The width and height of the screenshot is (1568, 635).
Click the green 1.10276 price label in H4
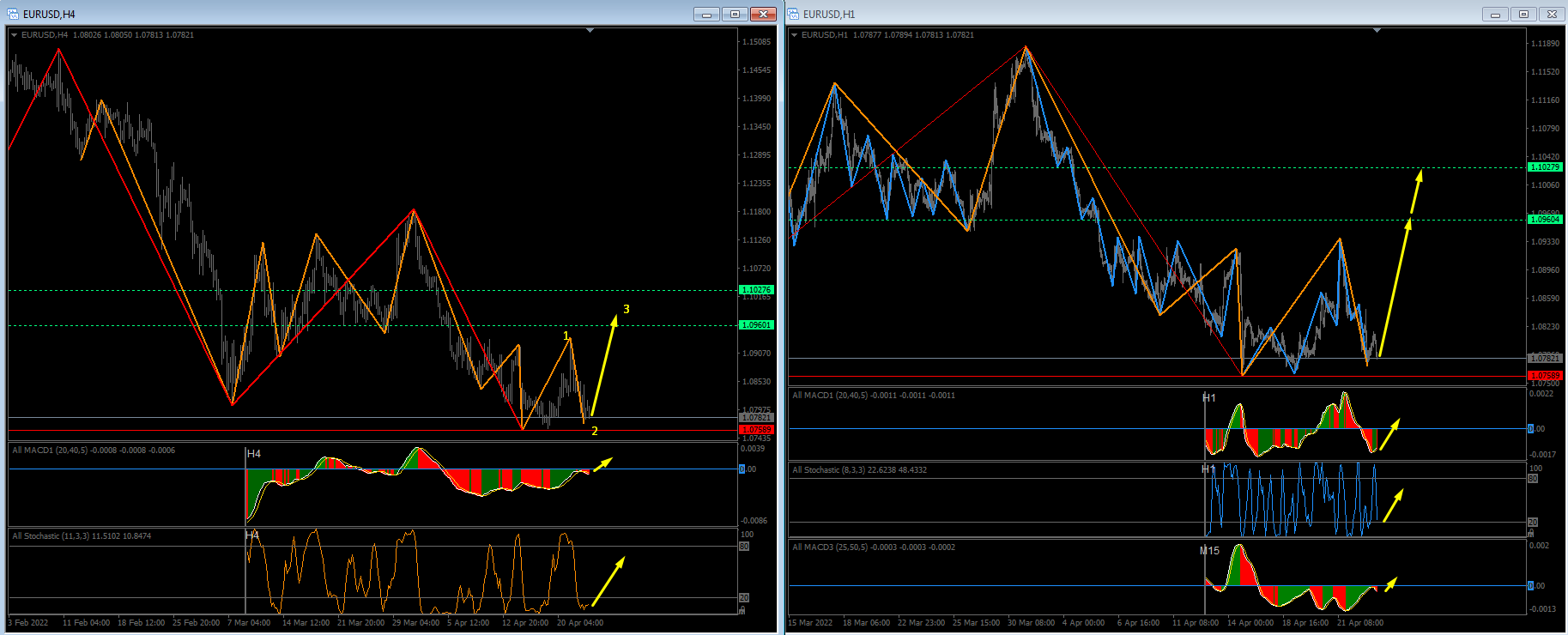pos(756,290)
